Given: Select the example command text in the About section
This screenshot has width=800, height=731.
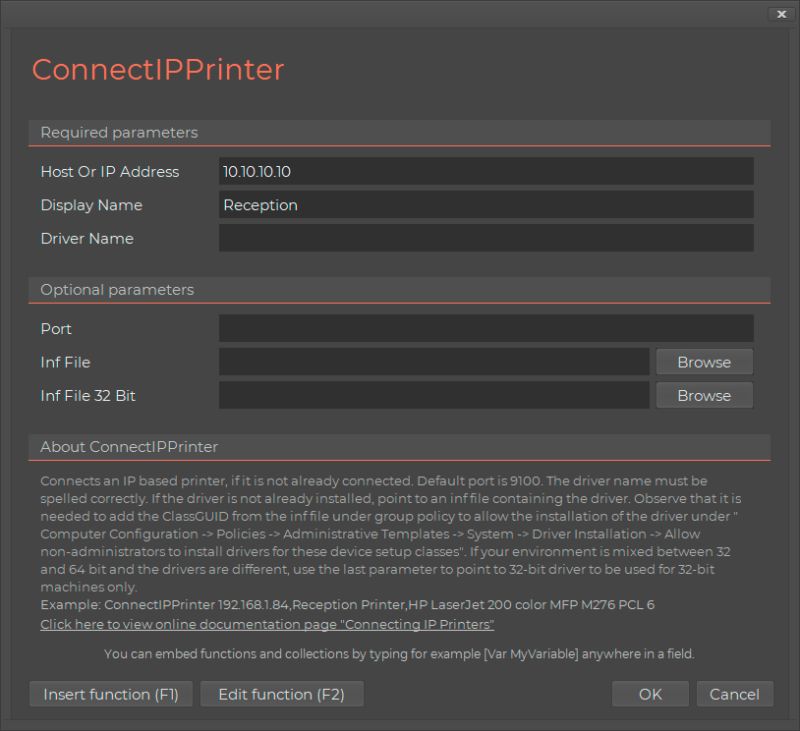Looking at the screenshot, I should [348, 604].
